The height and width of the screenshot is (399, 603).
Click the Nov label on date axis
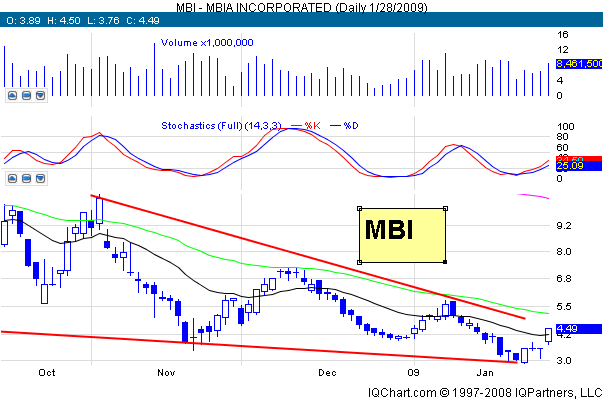[x=166, y=372]
